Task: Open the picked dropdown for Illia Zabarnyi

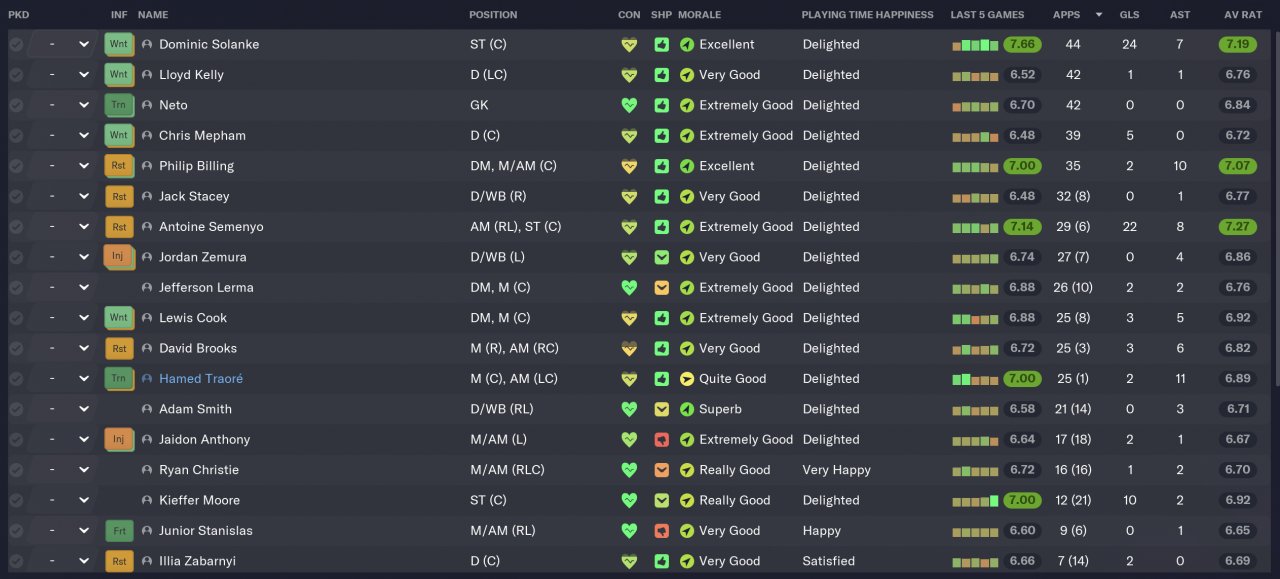Action: tap(84, 561)
